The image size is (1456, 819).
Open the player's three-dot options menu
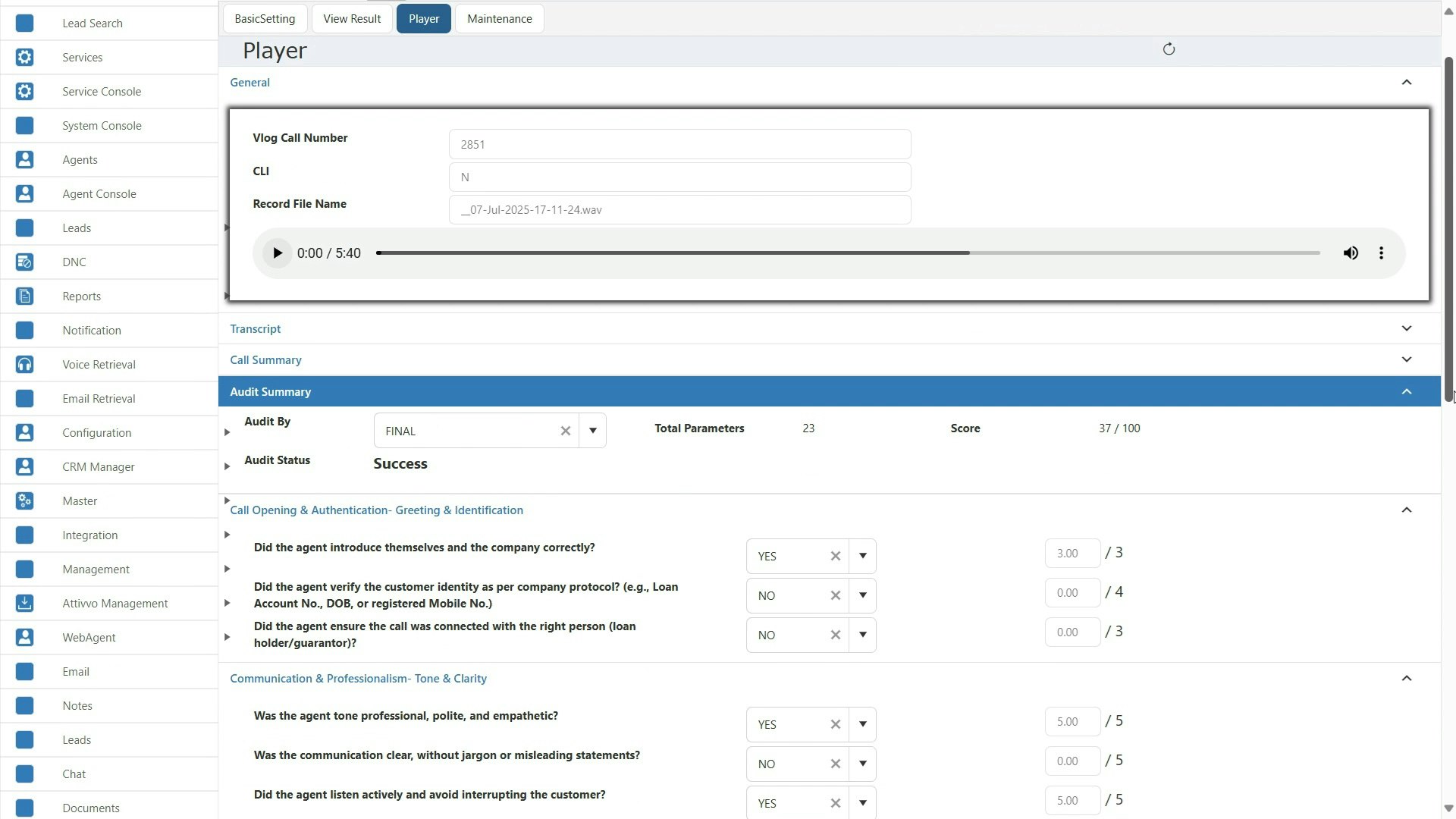pyautogui.click(x=1382, y=253)
